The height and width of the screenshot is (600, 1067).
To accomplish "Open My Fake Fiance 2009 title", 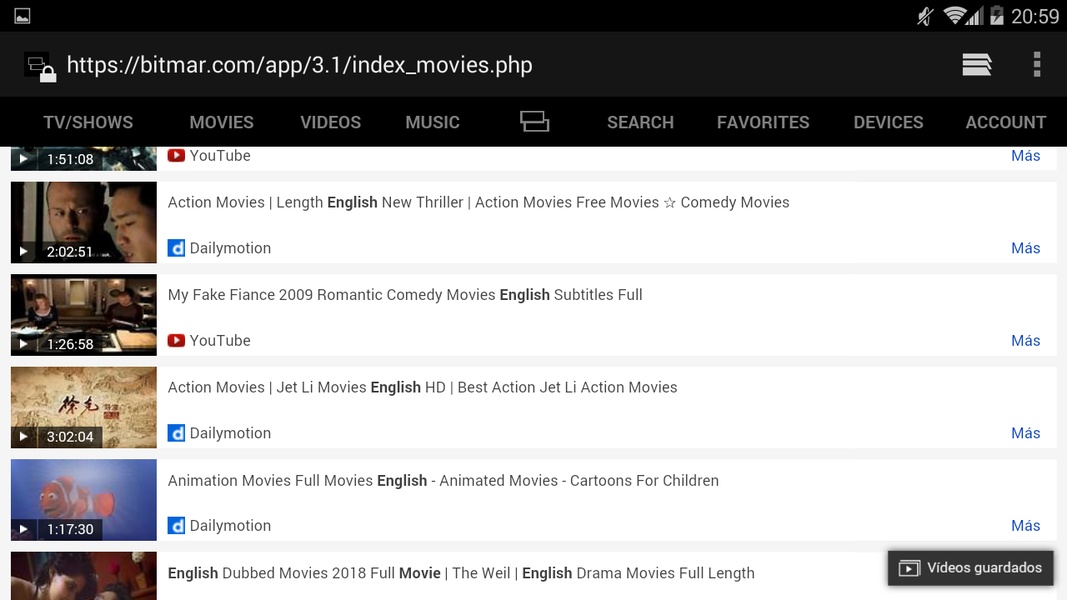I will [405, 295].
